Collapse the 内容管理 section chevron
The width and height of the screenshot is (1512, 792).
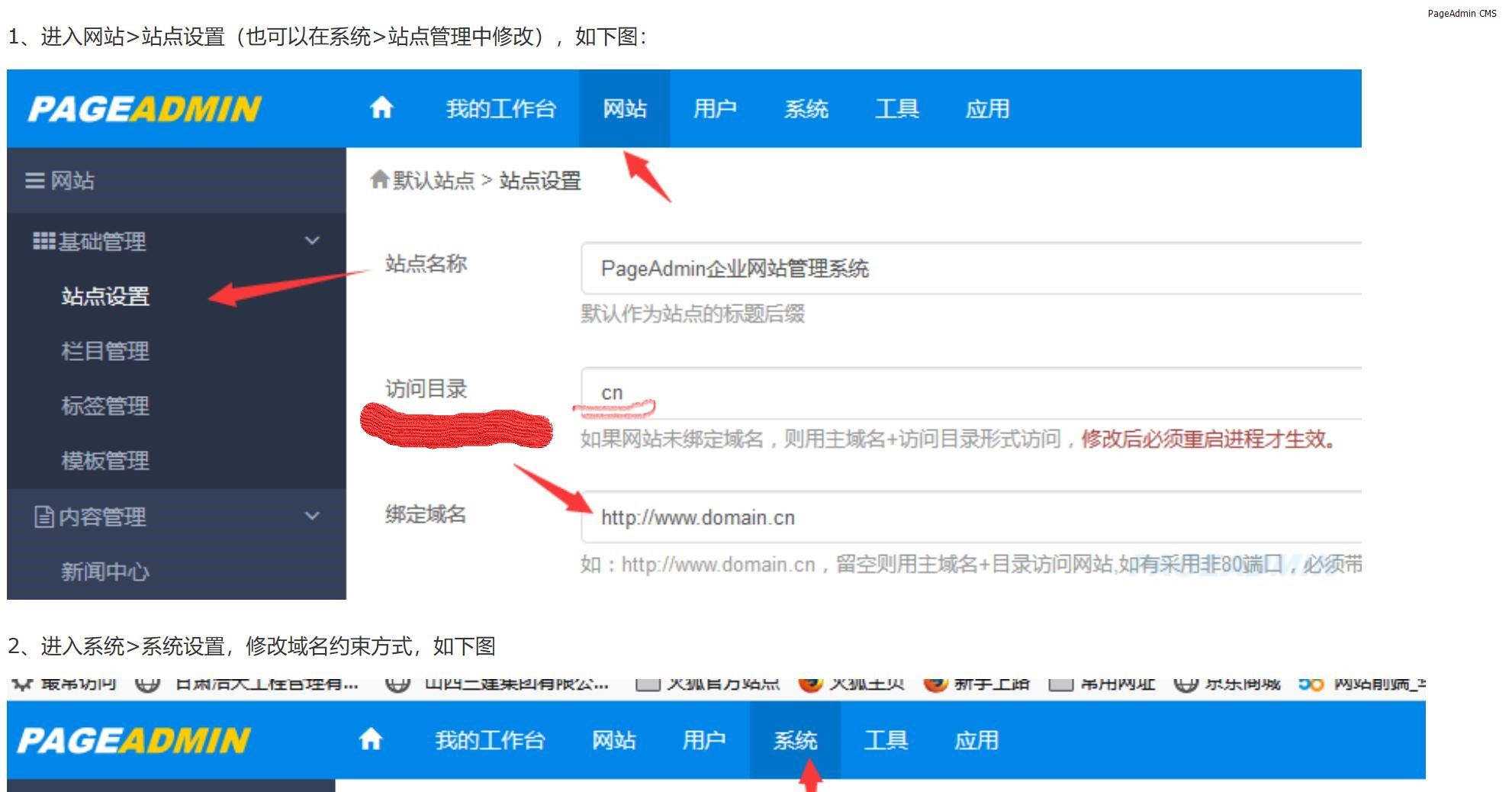tap(312, 516)
